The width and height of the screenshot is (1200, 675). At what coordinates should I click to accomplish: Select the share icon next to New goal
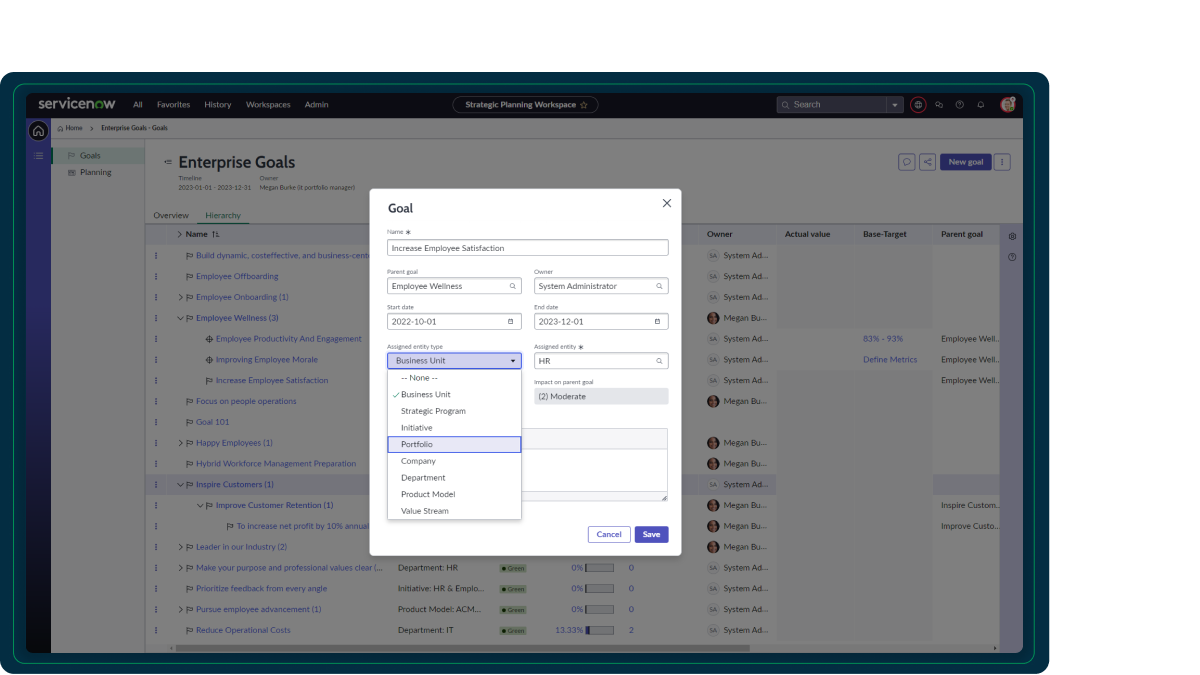click(x=927, y=161)
